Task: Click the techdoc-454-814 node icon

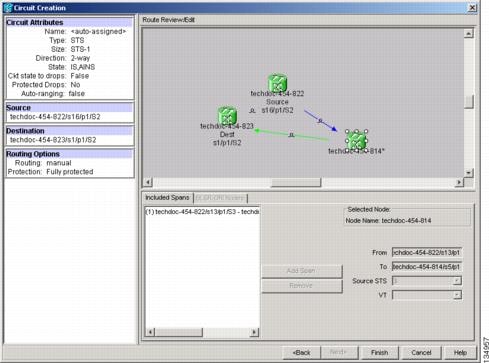Action: click(x=356, y=140)
